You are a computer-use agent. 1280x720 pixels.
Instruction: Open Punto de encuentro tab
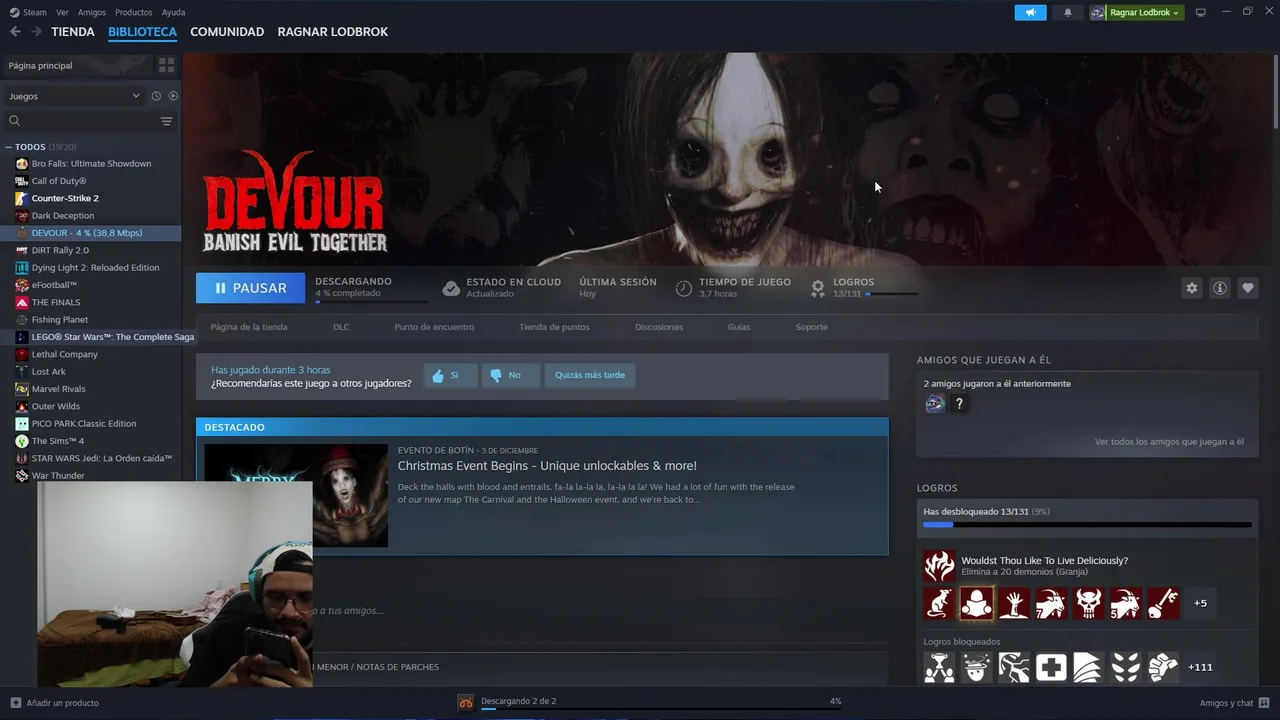point(434,327)
